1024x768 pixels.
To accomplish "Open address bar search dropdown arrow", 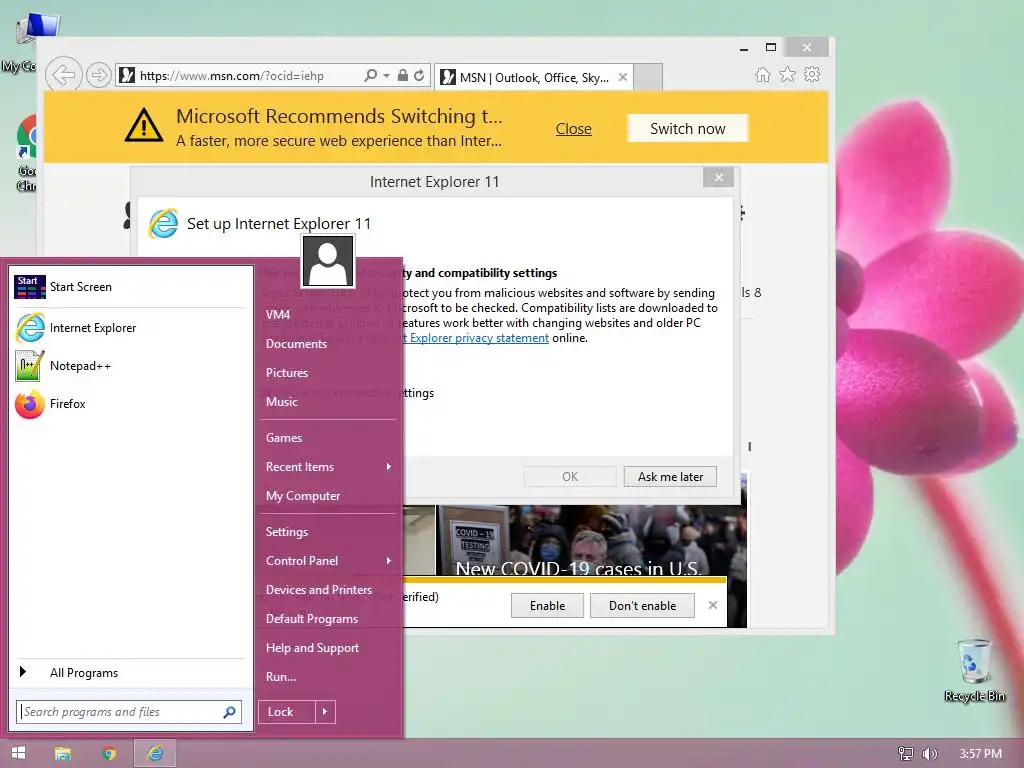I will click(387, 75).
